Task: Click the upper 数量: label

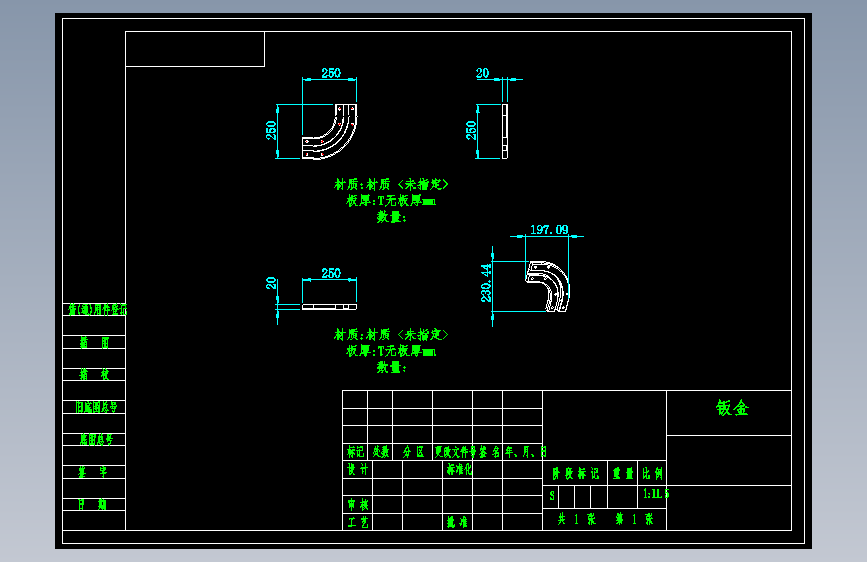Action: coord(391,217)
